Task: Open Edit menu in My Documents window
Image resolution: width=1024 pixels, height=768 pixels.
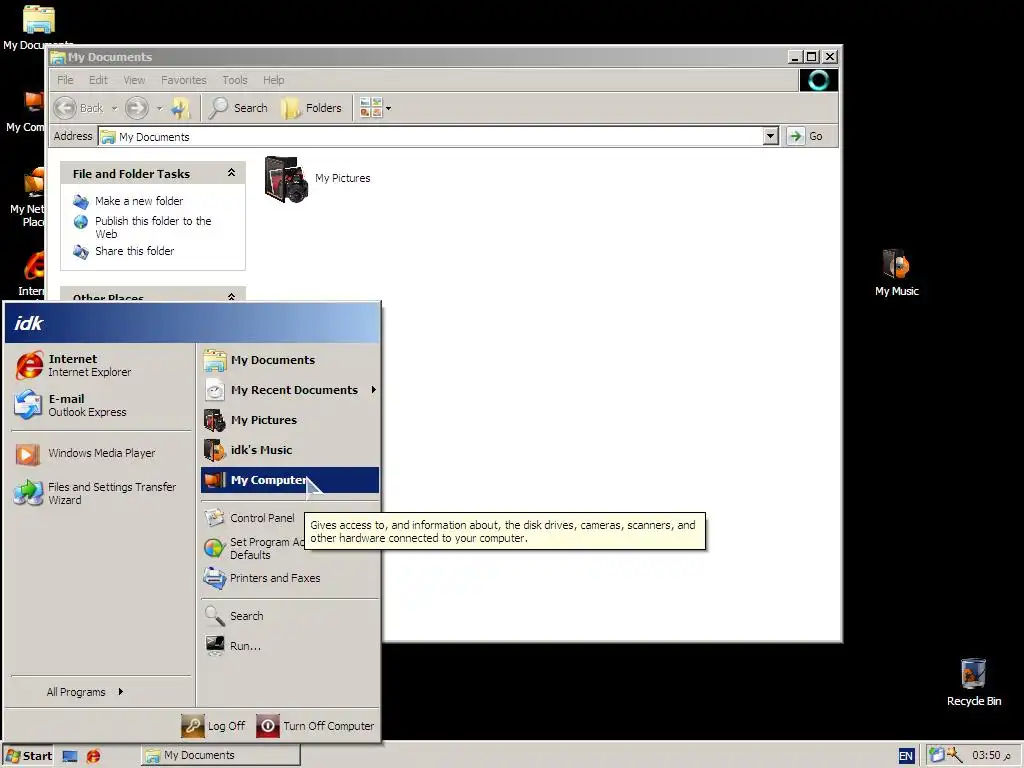Action: [x=98, y=80]
